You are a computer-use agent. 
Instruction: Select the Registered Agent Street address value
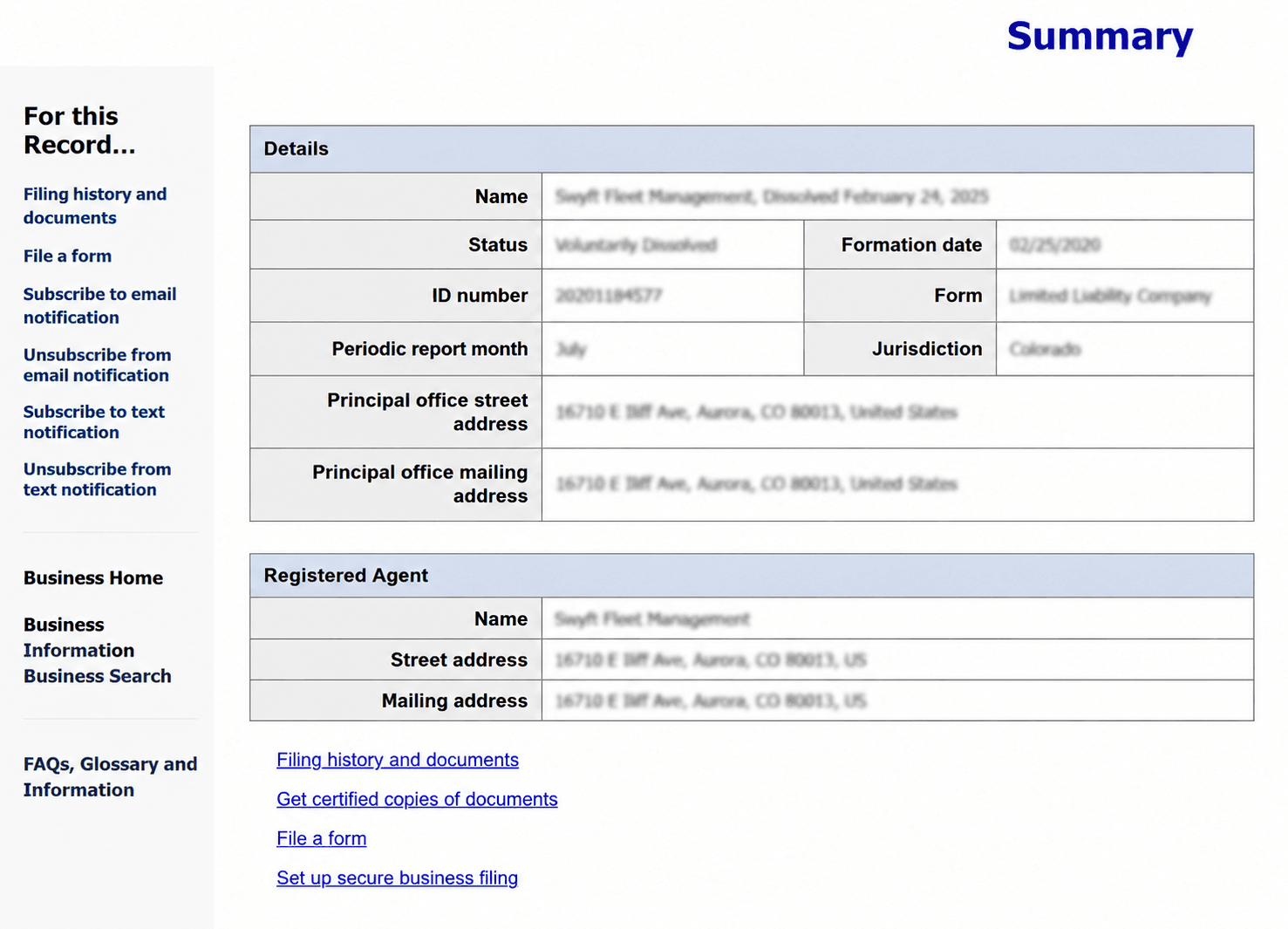click(711, 660)
